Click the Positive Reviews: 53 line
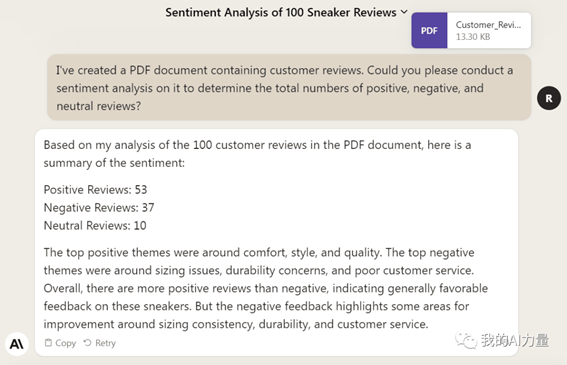The width and height of the screenshot is (567, 365). (x=95, y=190)
